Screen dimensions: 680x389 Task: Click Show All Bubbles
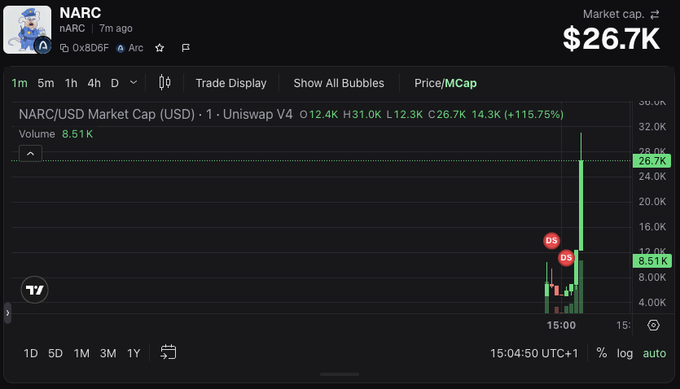(339, 83)
